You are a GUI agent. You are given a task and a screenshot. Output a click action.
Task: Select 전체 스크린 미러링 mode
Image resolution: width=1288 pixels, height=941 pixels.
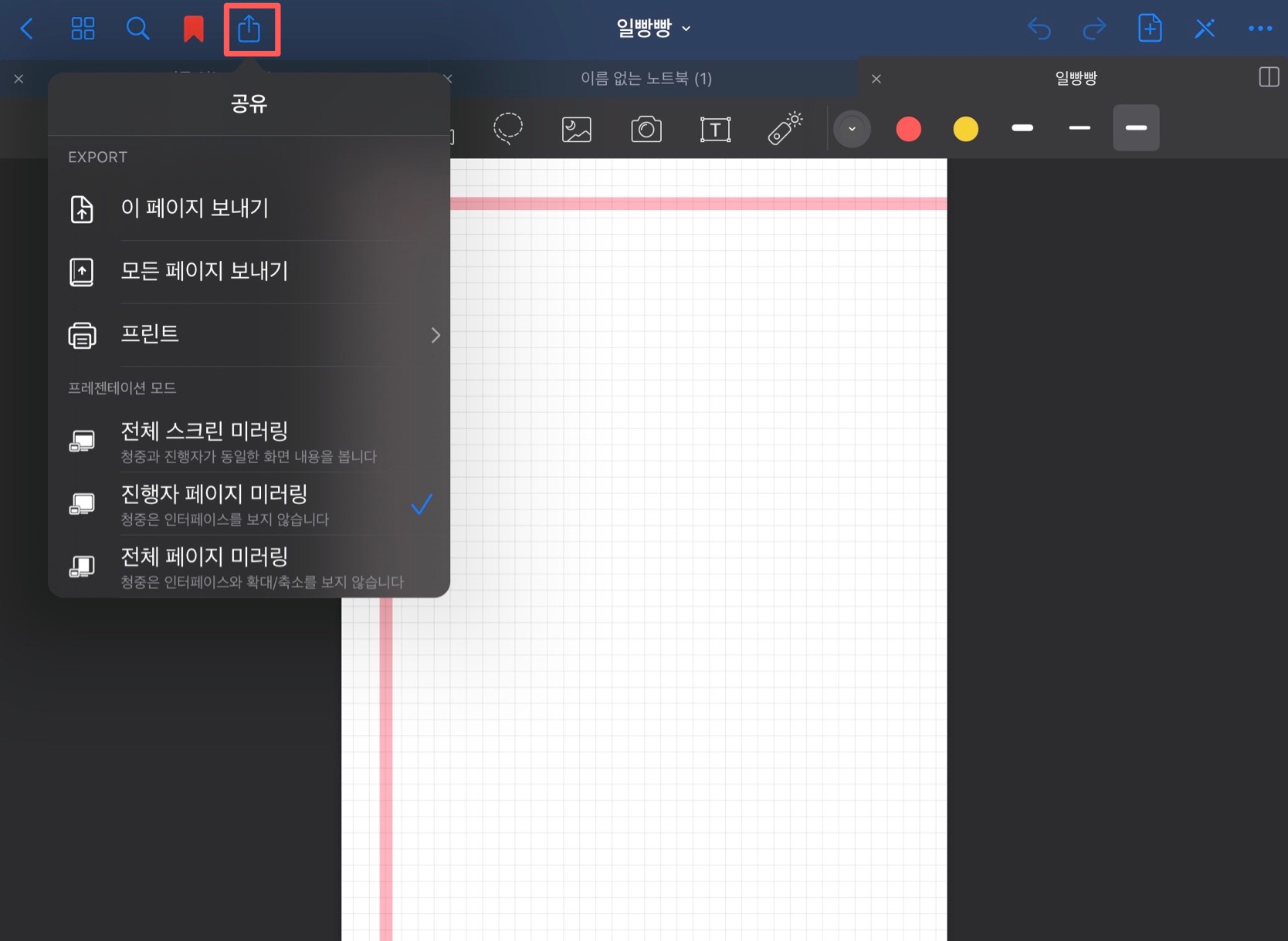point(249,441)
